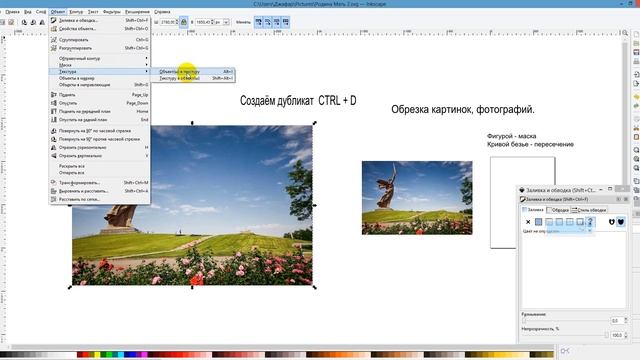Choose the even-odd fill rule heart icon

pos(611,222)
